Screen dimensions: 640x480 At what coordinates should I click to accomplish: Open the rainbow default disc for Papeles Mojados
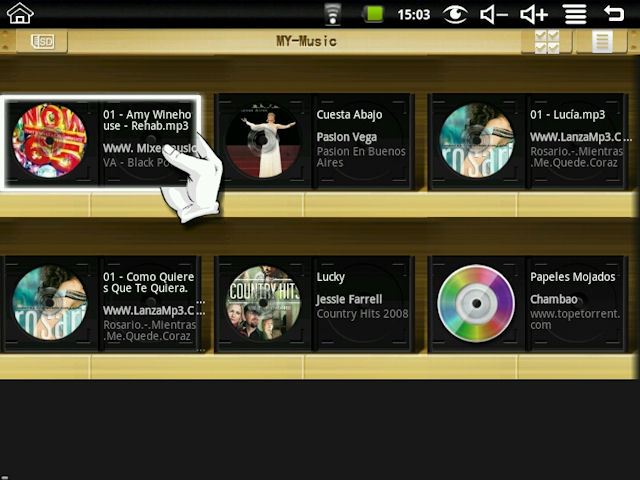pyautogui.click(x=476, y=303)
